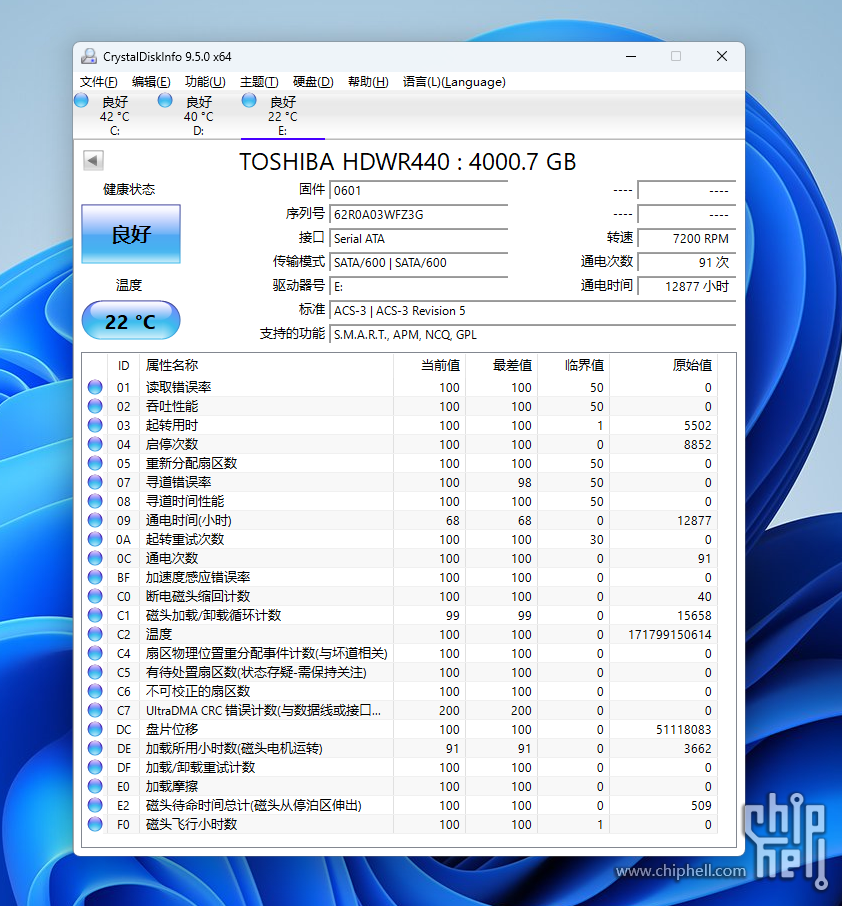This screenshot has width=842, height=906.
Task: Click the 传输模式 SATA/600 field
Action: 418,262
